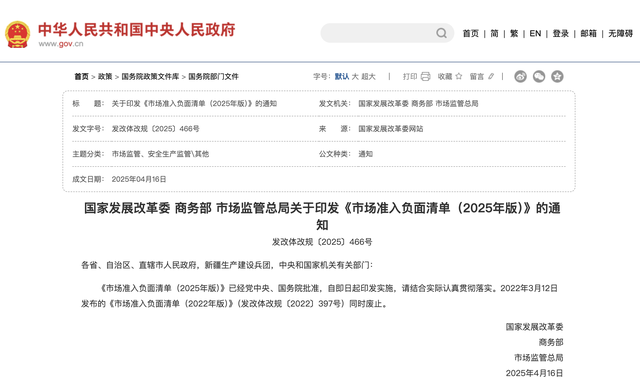Click issuing agency 国家发展改革委 商务部 市场监管总局

coord(418,104)
